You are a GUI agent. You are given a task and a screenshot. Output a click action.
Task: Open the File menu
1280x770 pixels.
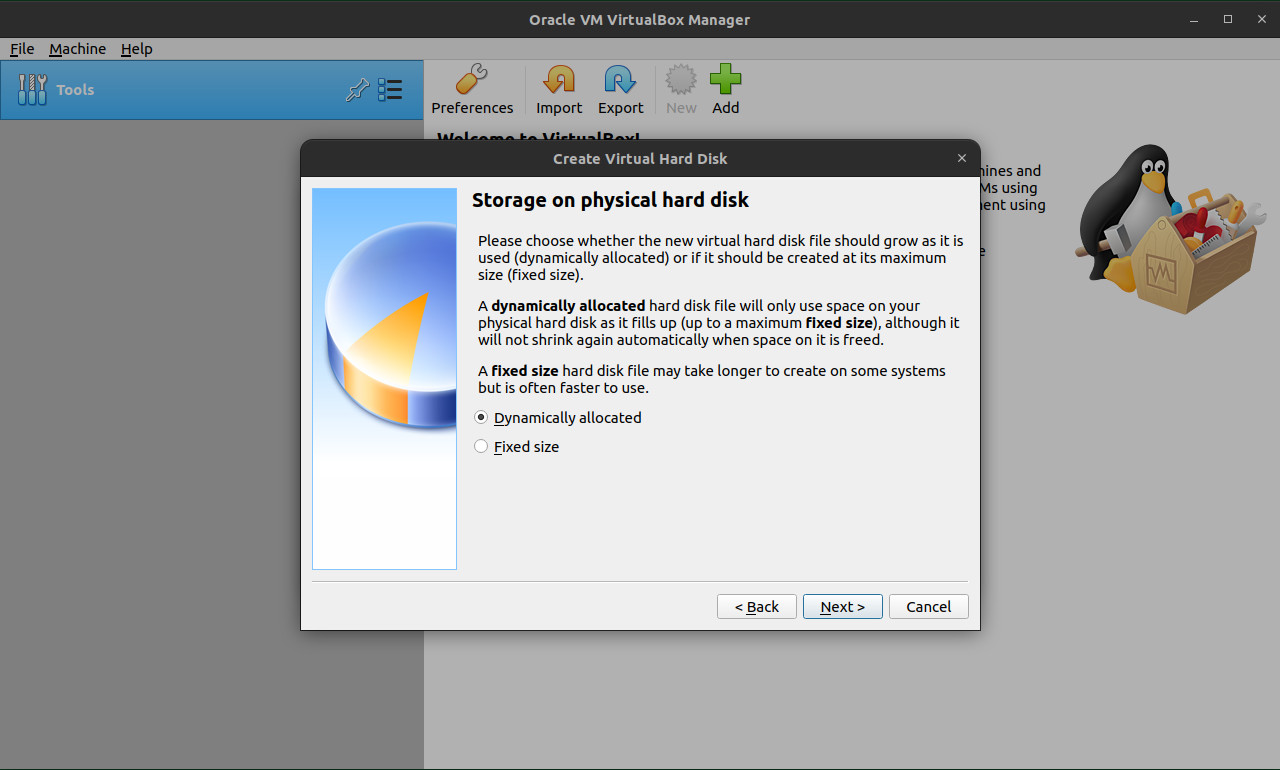click(x=22, y=49)
